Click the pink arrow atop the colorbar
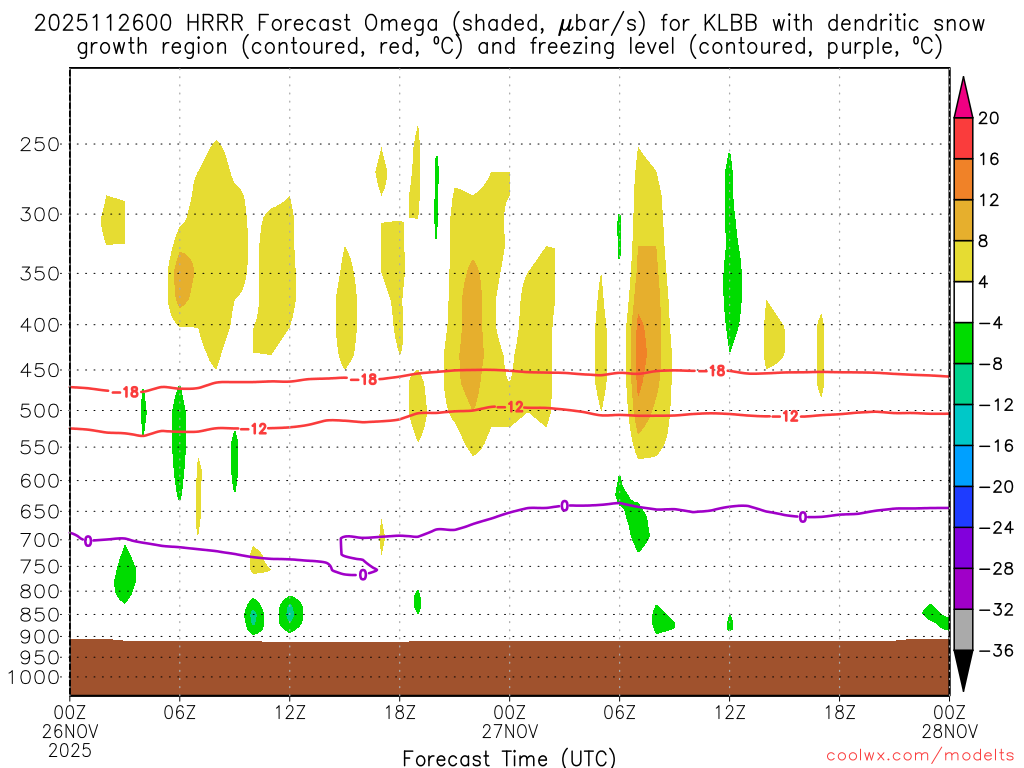The width and height of the screenshot is (1024, 768). click(963, 98)
